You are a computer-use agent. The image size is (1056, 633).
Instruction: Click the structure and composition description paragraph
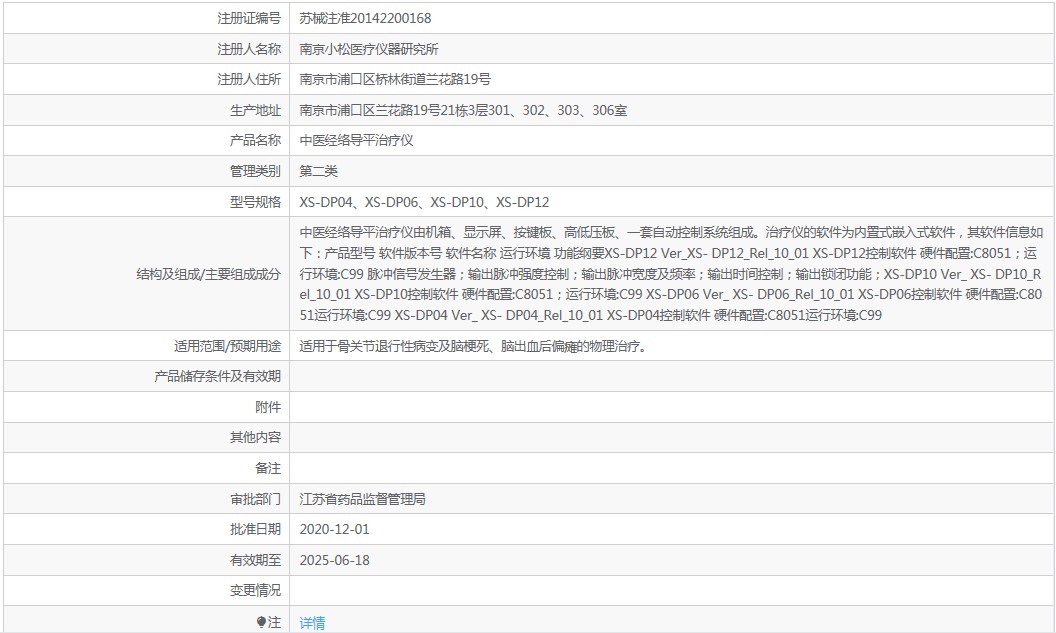671,273
